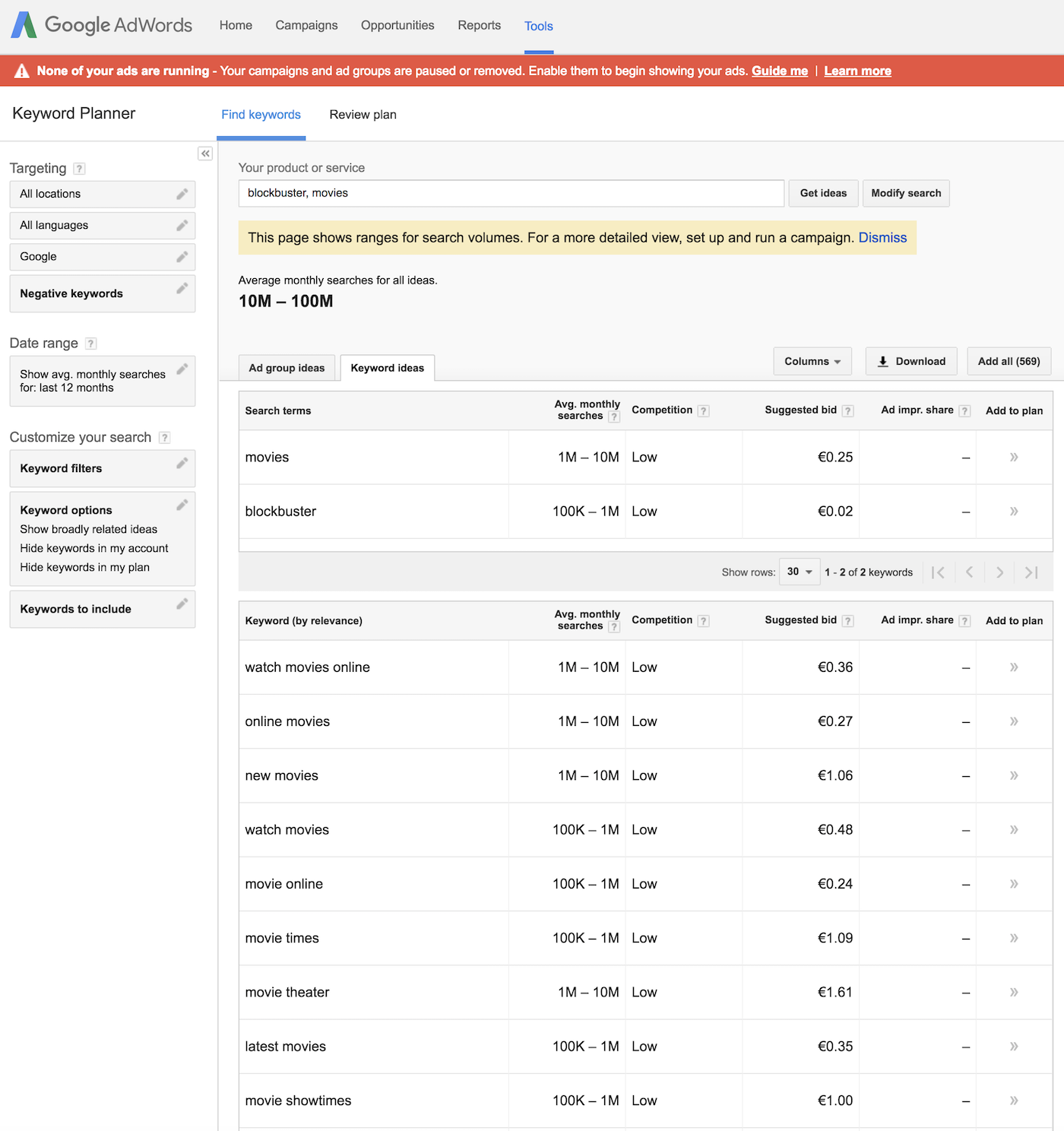Click Learn more link in alert
1064x1131 pixels.
[x=858, y=71]
